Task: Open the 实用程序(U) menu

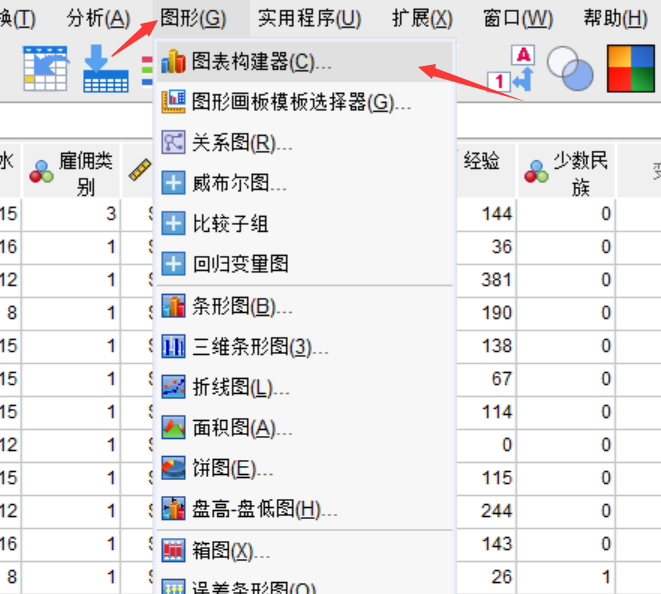Action: point(309,19)
